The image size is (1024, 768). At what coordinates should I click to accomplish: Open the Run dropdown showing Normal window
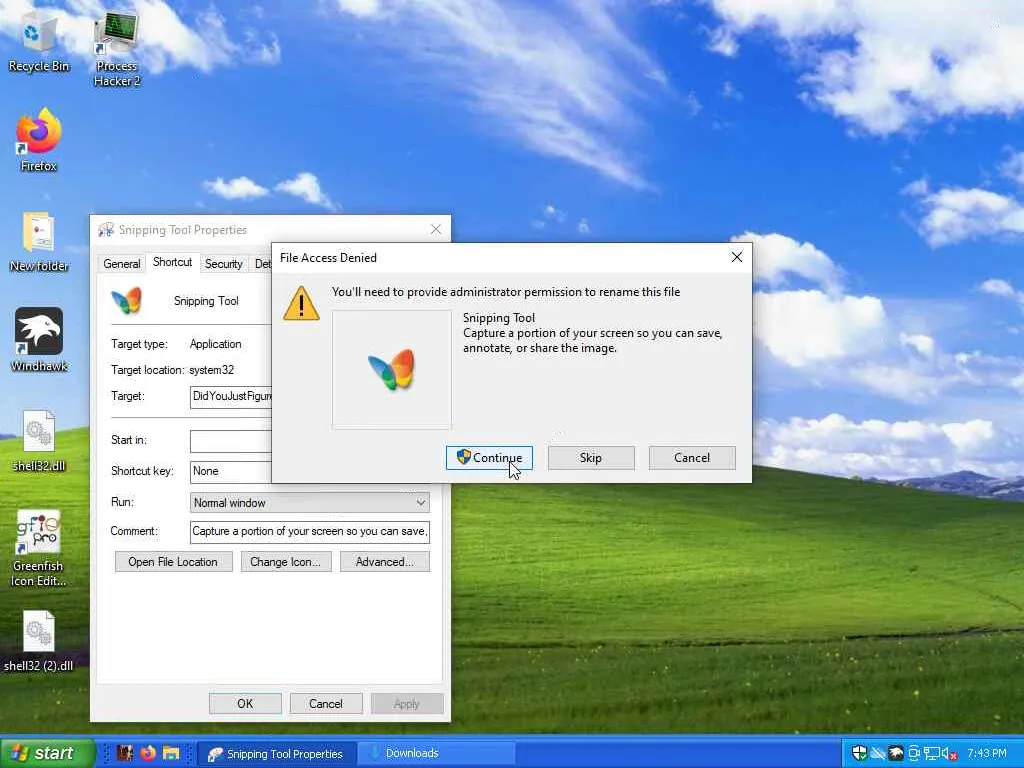(310, 503)
